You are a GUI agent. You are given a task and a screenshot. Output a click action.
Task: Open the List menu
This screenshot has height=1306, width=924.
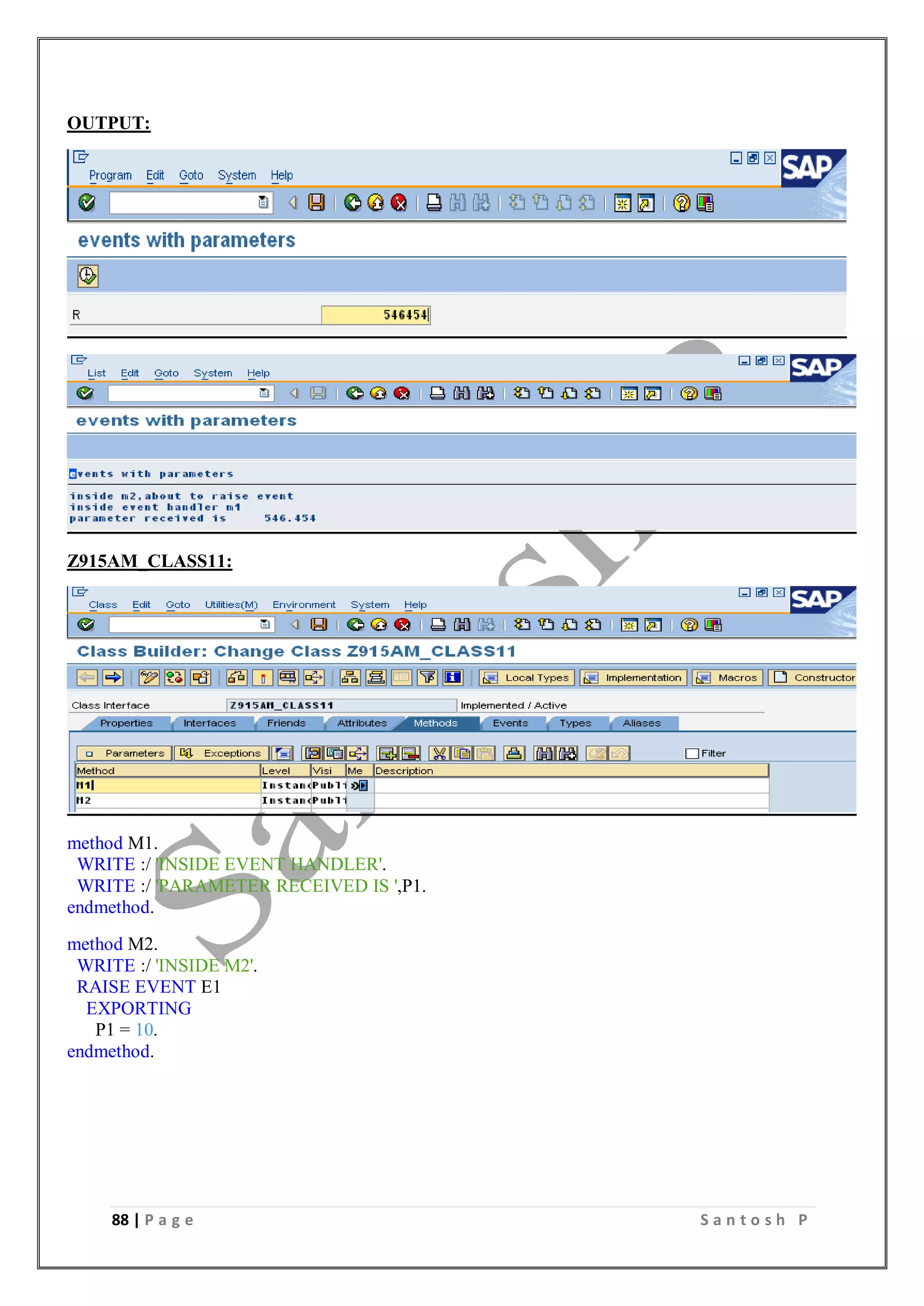point(96,373)
